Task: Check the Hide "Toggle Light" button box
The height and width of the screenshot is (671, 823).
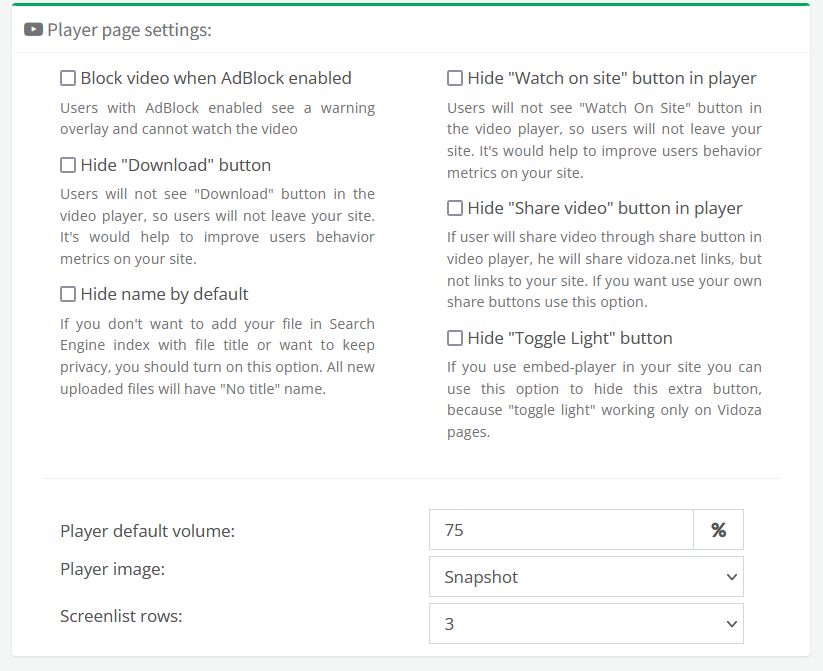Action: [455, 338]
